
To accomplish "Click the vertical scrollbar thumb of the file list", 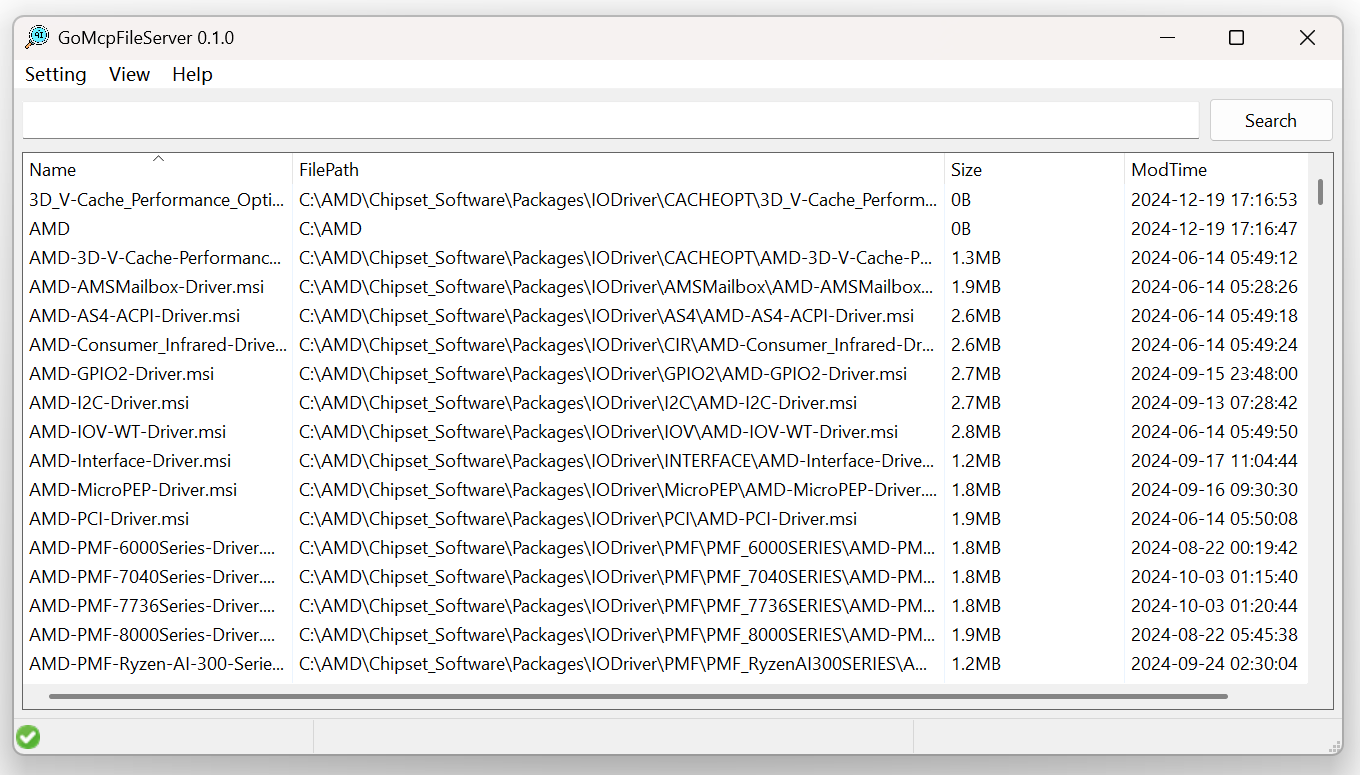I will coord(1321,192).
